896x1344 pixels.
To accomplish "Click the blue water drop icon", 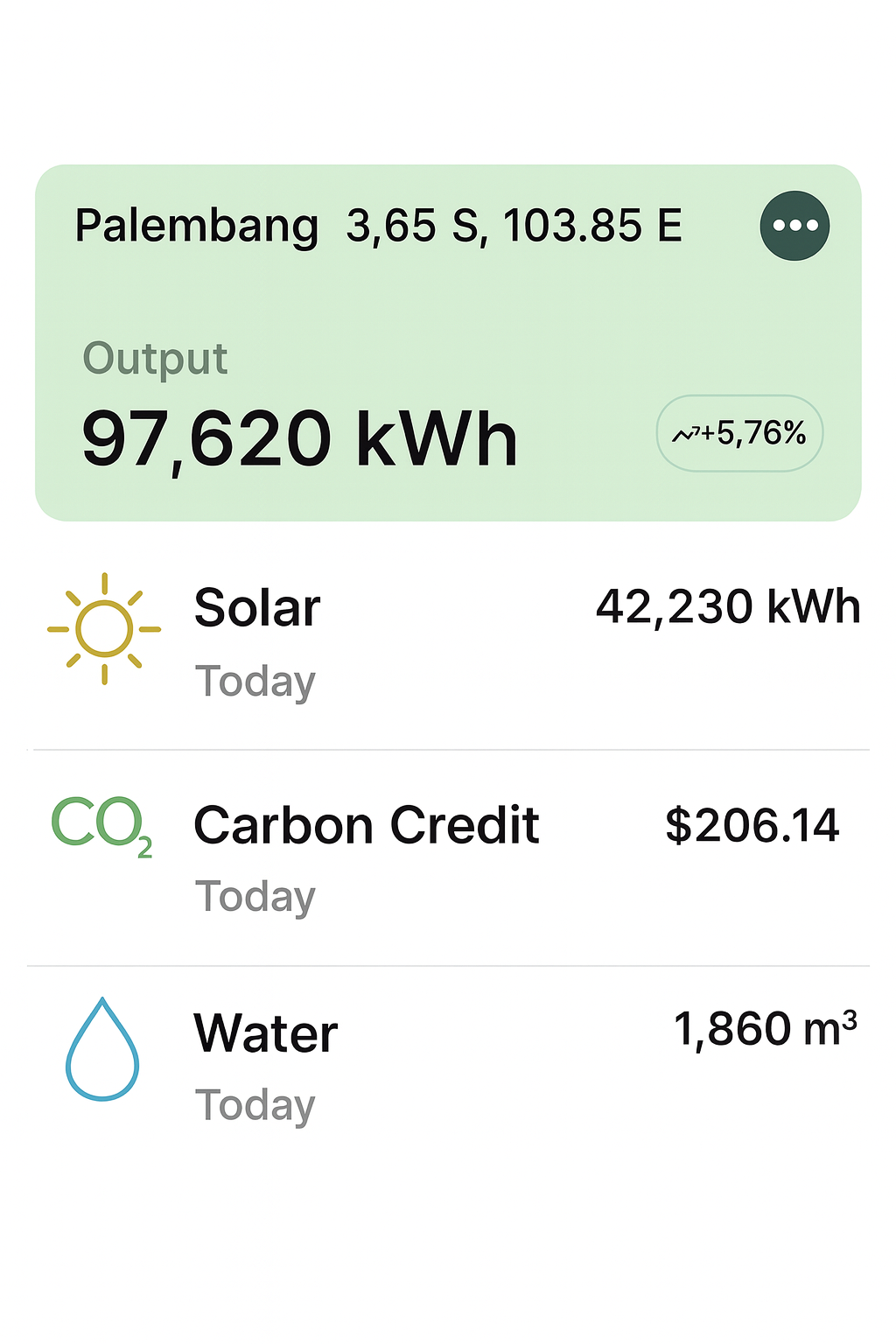I will pyautogui.click(x=102, y=1049).
